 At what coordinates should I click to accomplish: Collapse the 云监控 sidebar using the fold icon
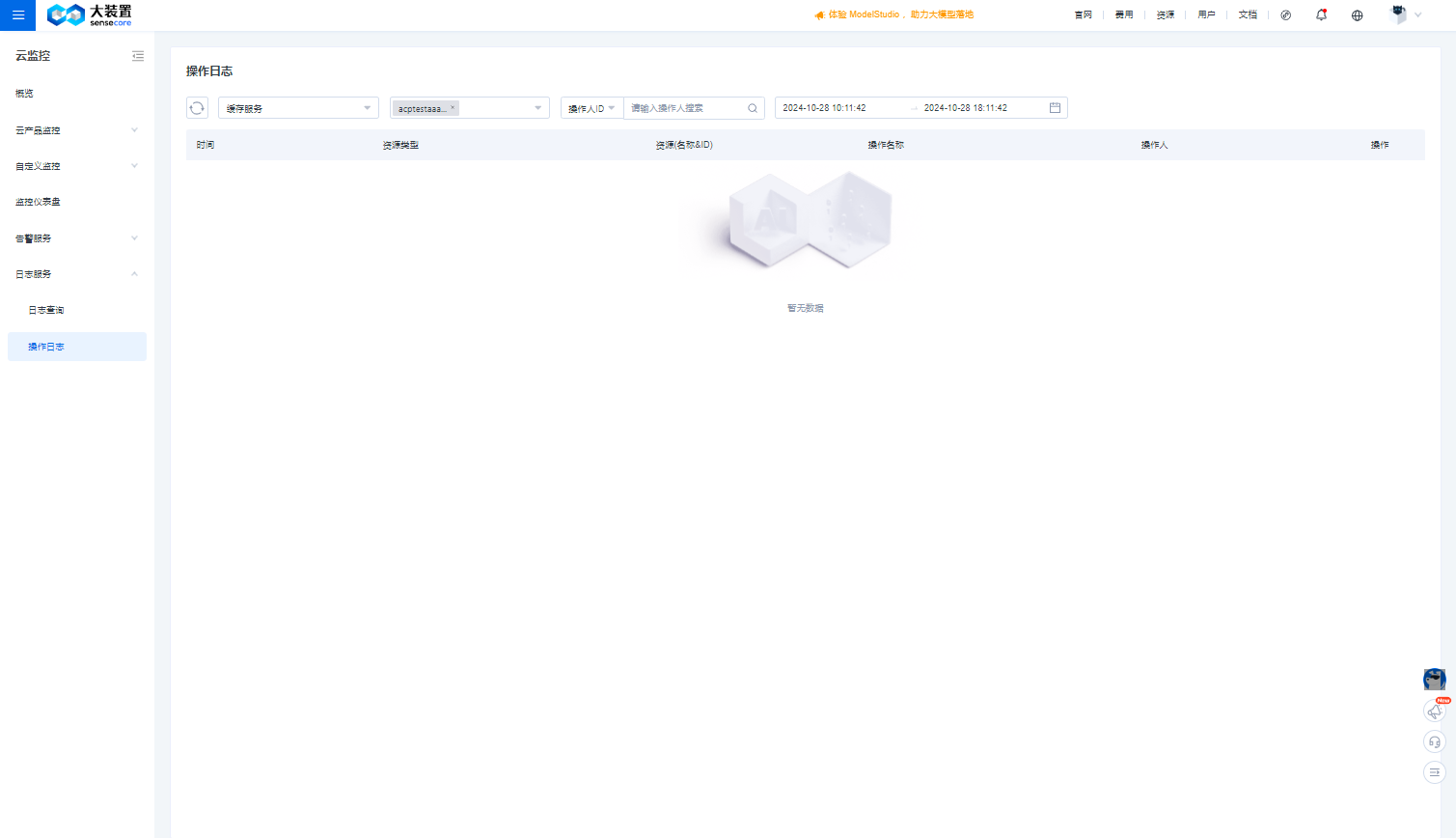click(138, 56)
